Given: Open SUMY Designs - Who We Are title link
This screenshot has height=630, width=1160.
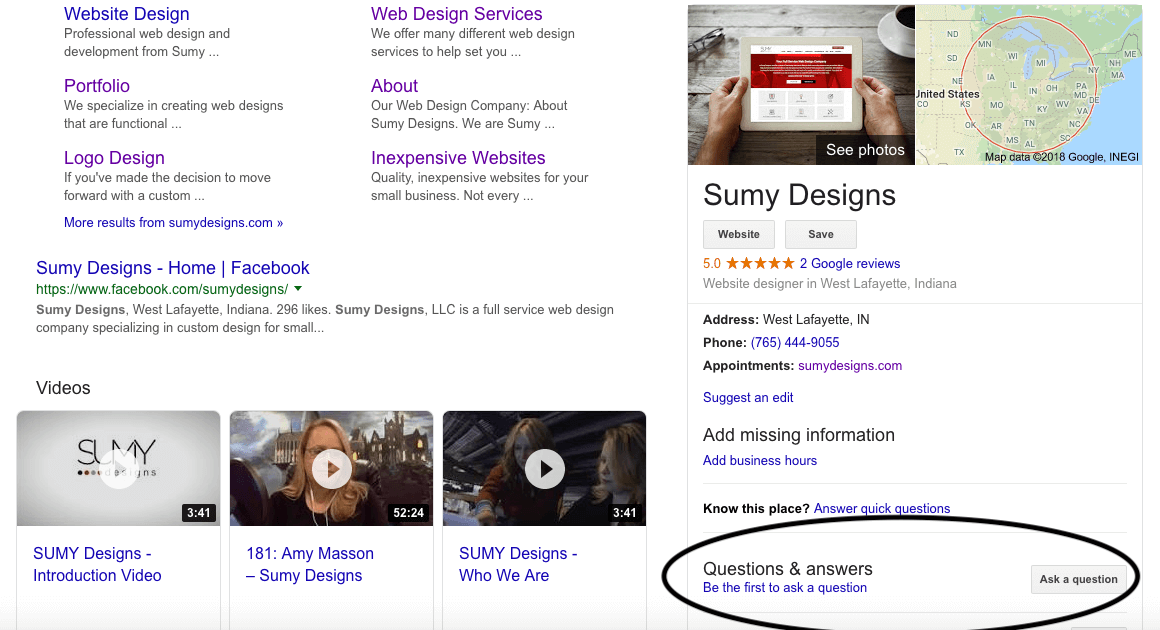Looking at the screenshot, I should tap(518, 564).
